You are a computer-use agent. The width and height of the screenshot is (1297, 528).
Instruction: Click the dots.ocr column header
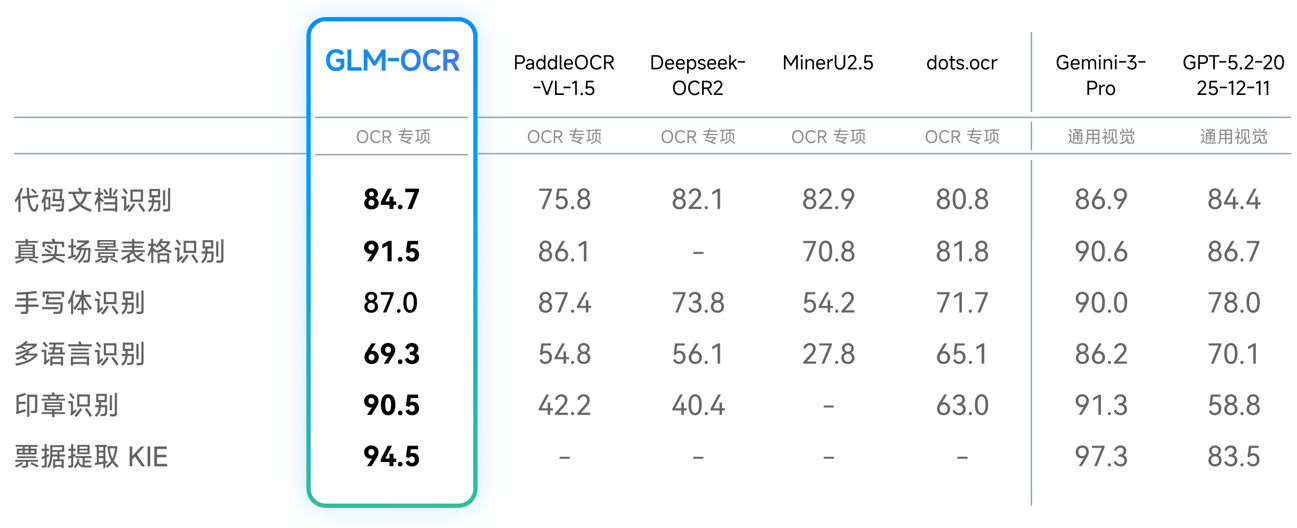tap(961, 63)
